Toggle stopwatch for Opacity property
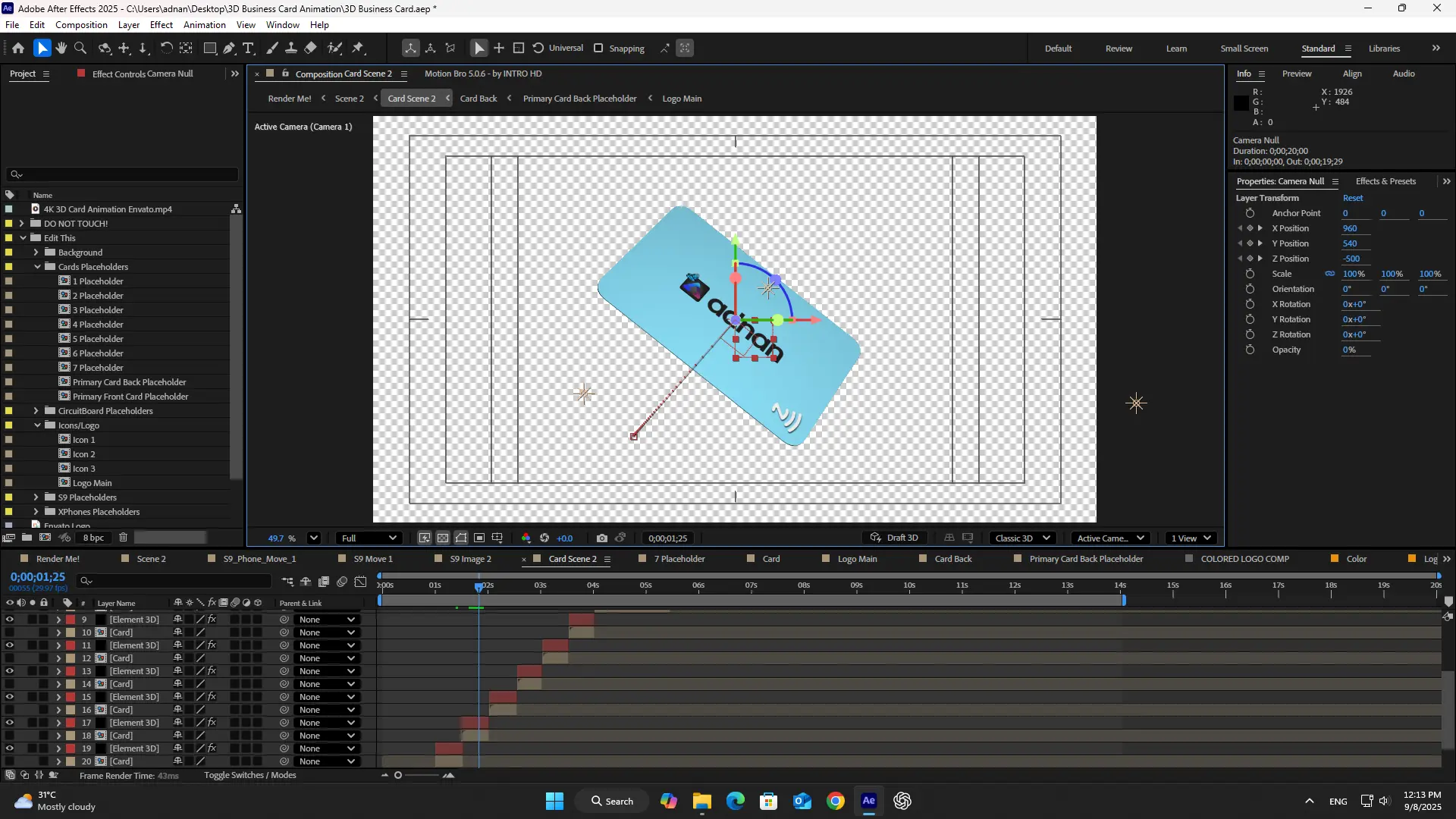Image resolution: width=1456 pixels, height=819 pixels. click(1250, 350)
